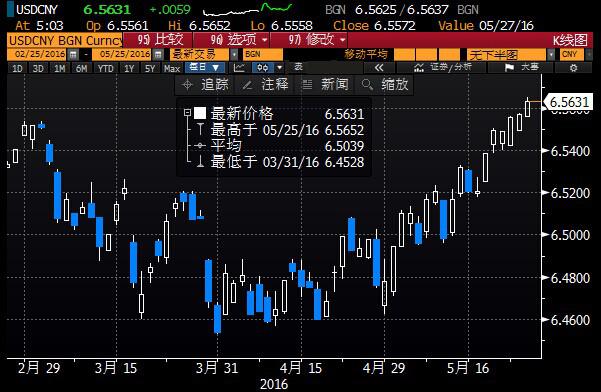
Task: Open chart settings gear icon
Action: 573,68
